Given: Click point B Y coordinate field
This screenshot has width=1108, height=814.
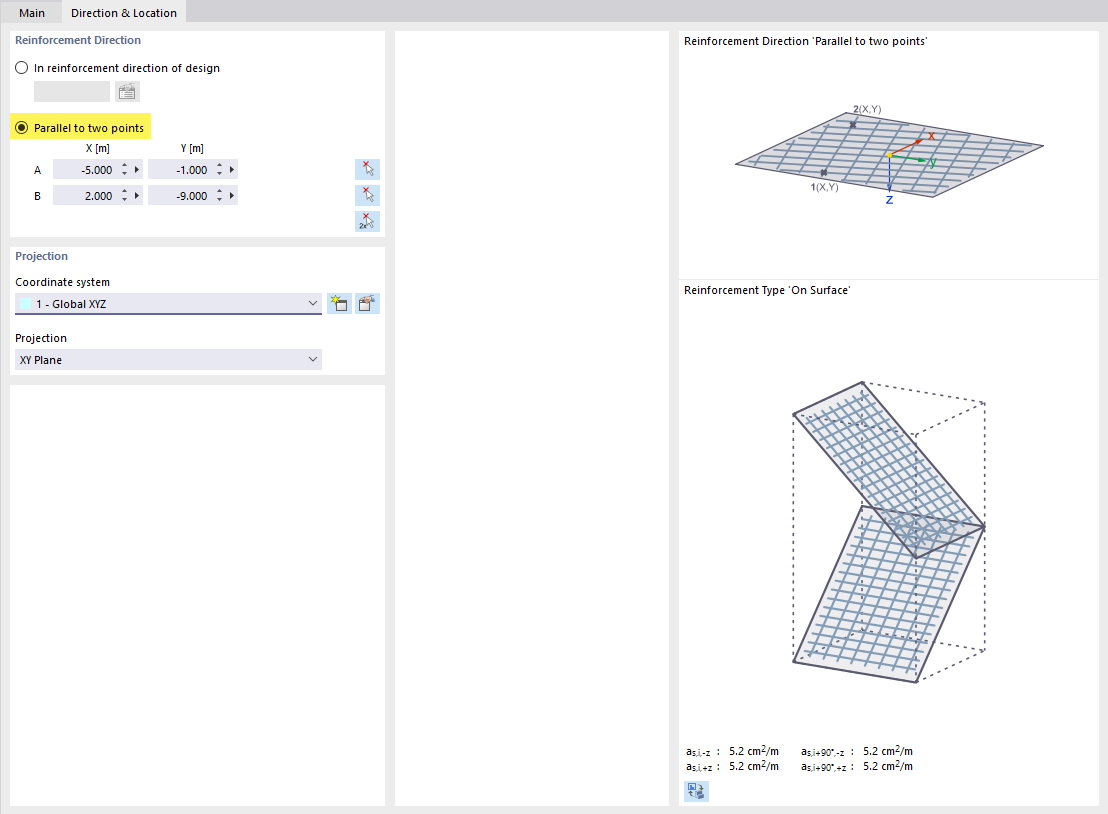Looking at the screenshot, I should pos(180,196).
